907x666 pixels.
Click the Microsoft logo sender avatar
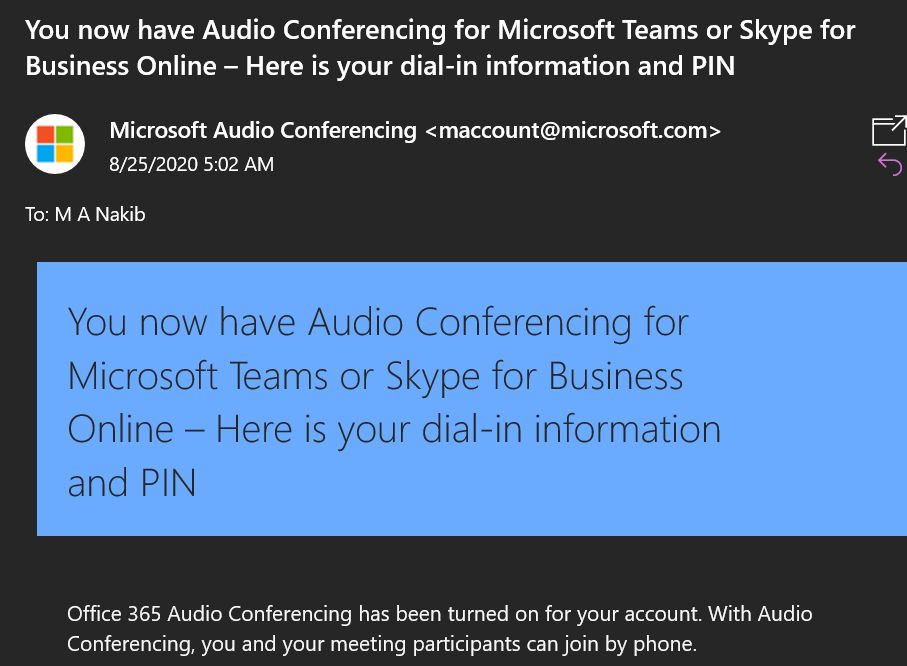pos(55,144)
